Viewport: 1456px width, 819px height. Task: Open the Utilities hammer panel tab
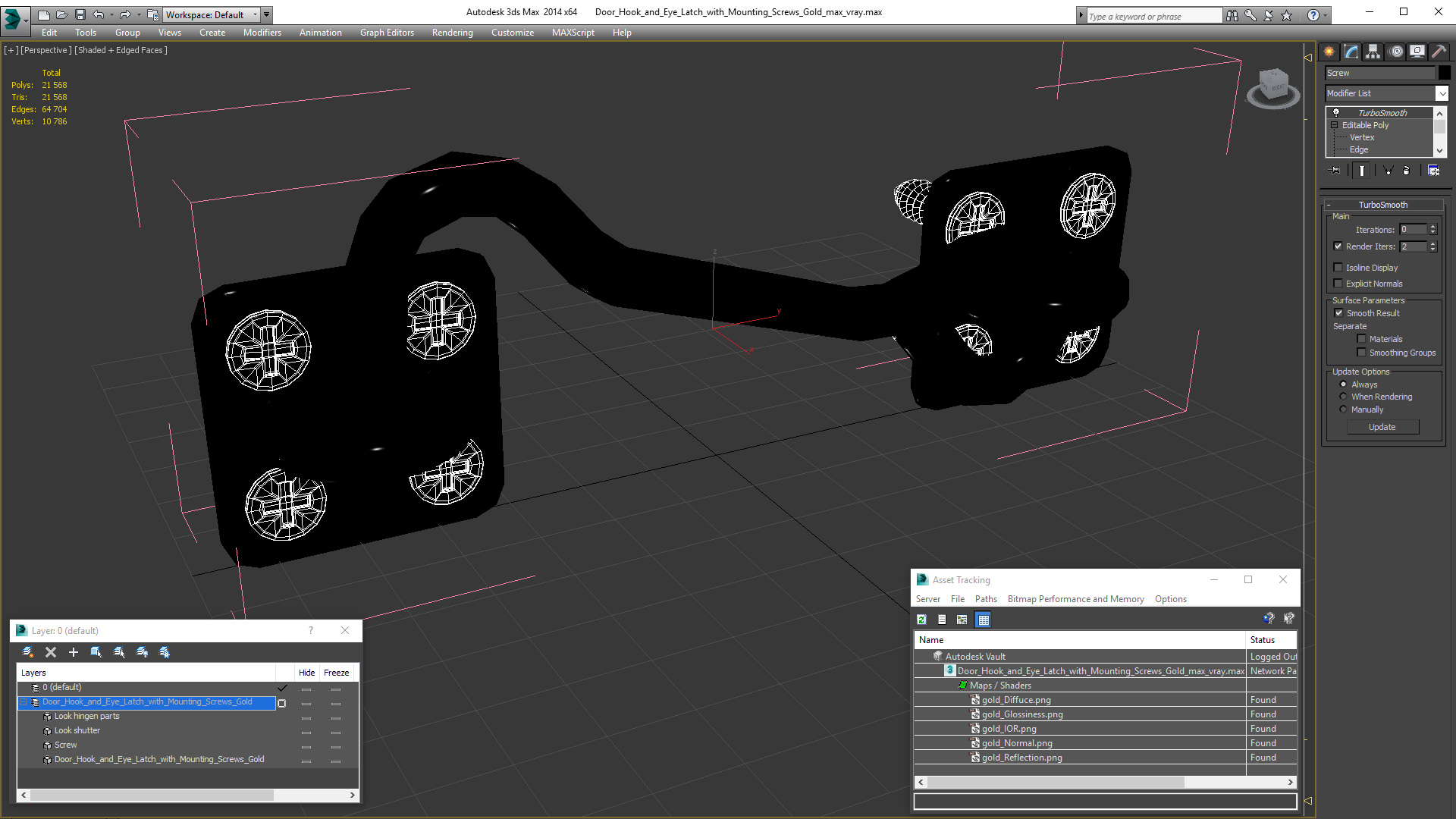tap(1439, 52)
